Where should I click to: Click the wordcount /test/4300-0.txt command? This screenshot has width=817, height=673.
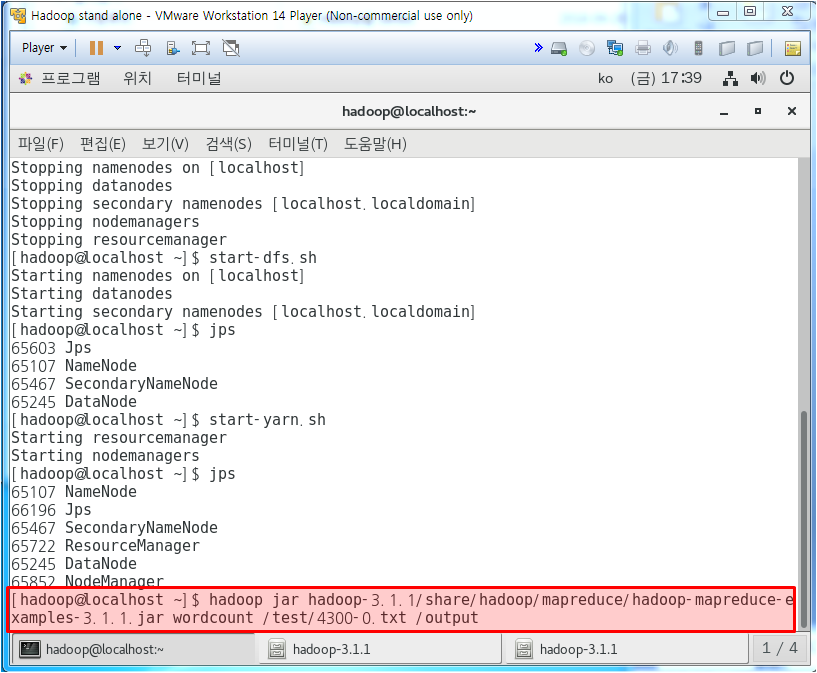point(326,618)
